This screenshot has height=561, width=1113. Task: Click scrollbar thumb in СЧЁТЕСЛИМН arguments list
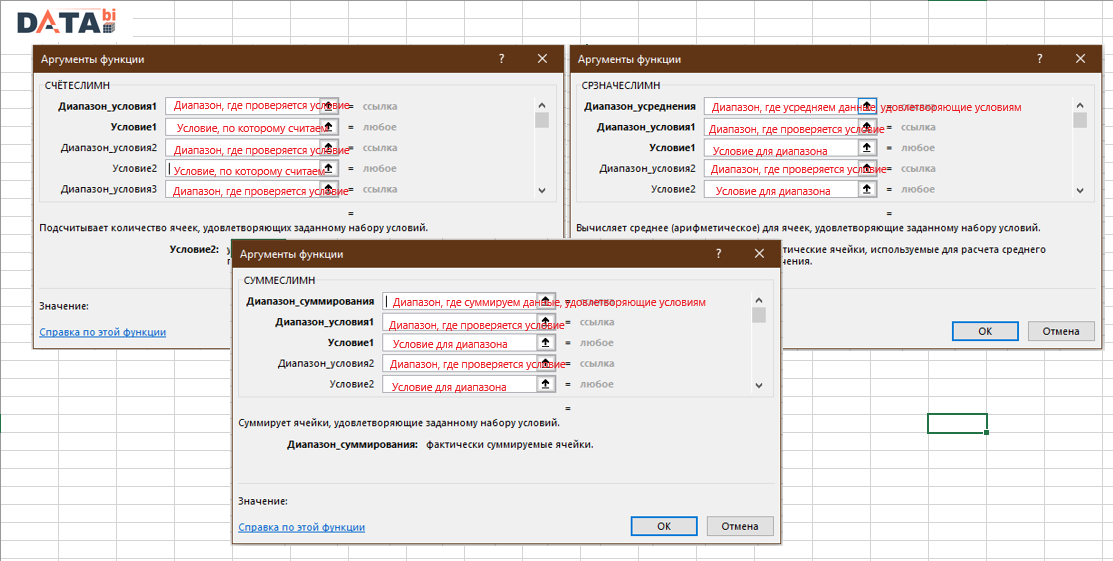542,120
